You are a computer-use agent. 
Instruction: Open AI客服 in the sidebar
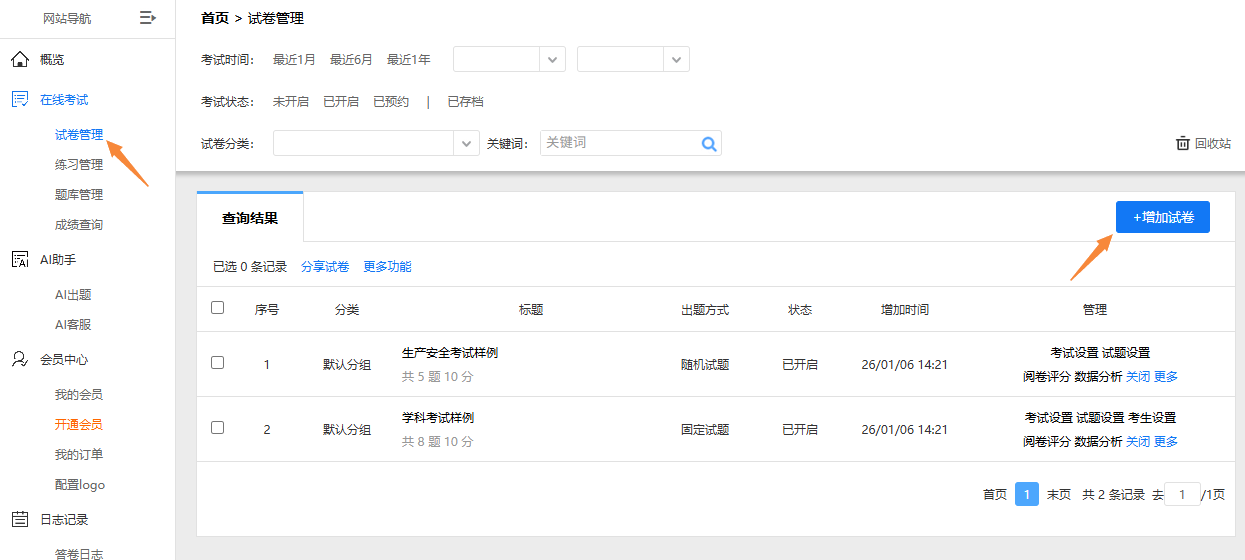73,325
